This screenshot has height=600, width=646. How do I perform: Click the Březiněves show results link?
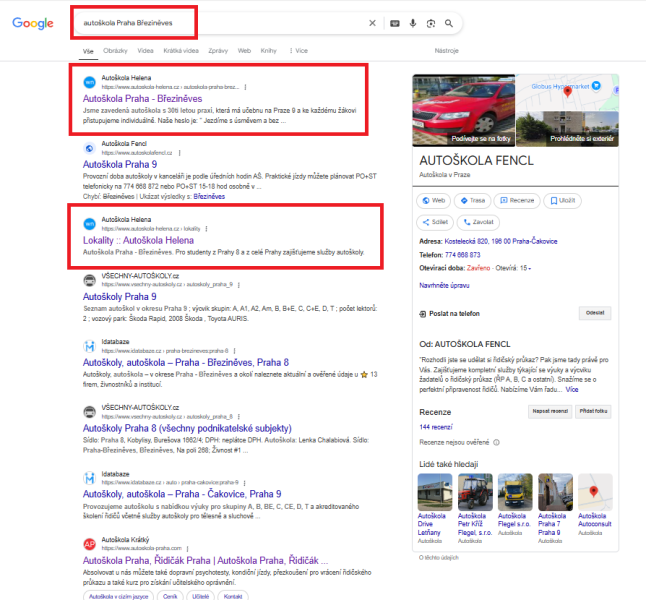point(209,197)
